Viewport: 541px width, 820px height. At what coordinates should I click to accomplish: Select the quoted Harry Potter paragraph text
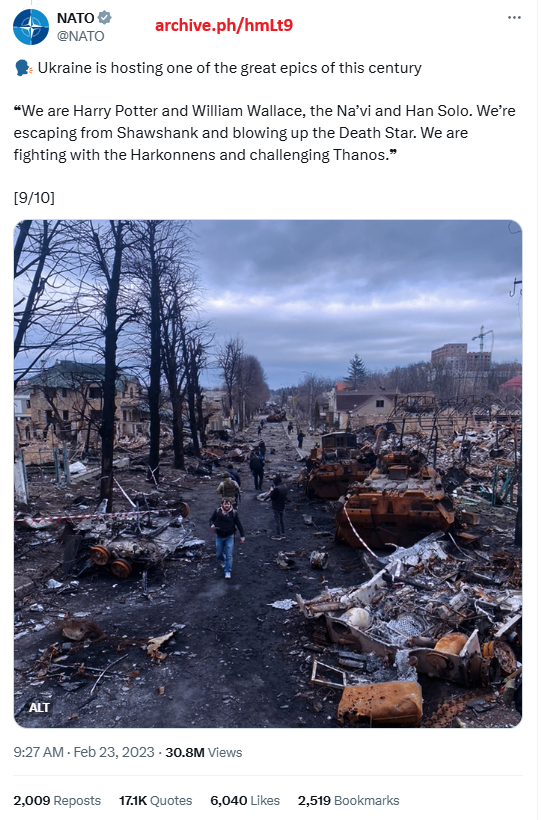coord(265,133)
